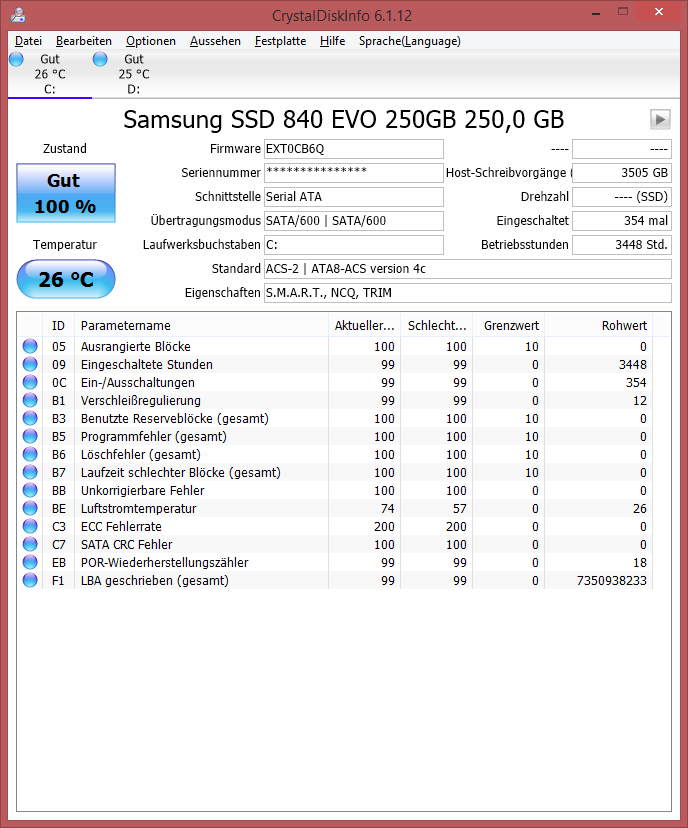Click the Parametername column header
The height and width of the screenshot is (828, 688).
point(201,325)
